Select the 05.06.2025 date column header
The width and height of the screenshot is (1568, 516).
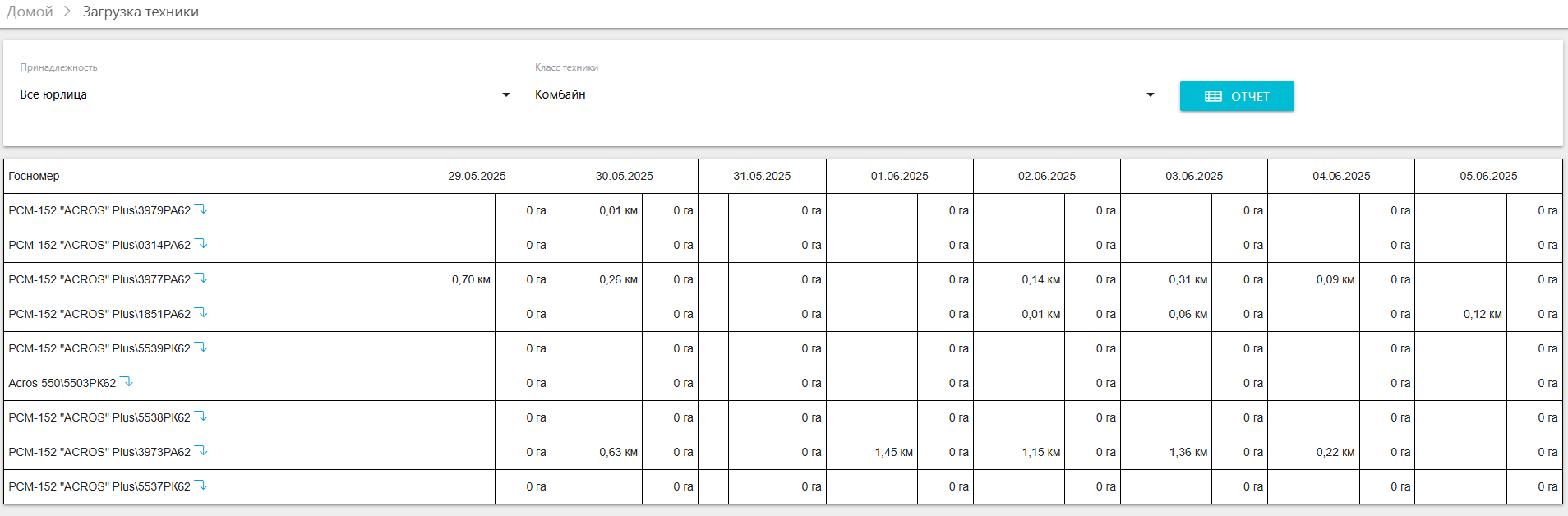tap(1487, 176)
